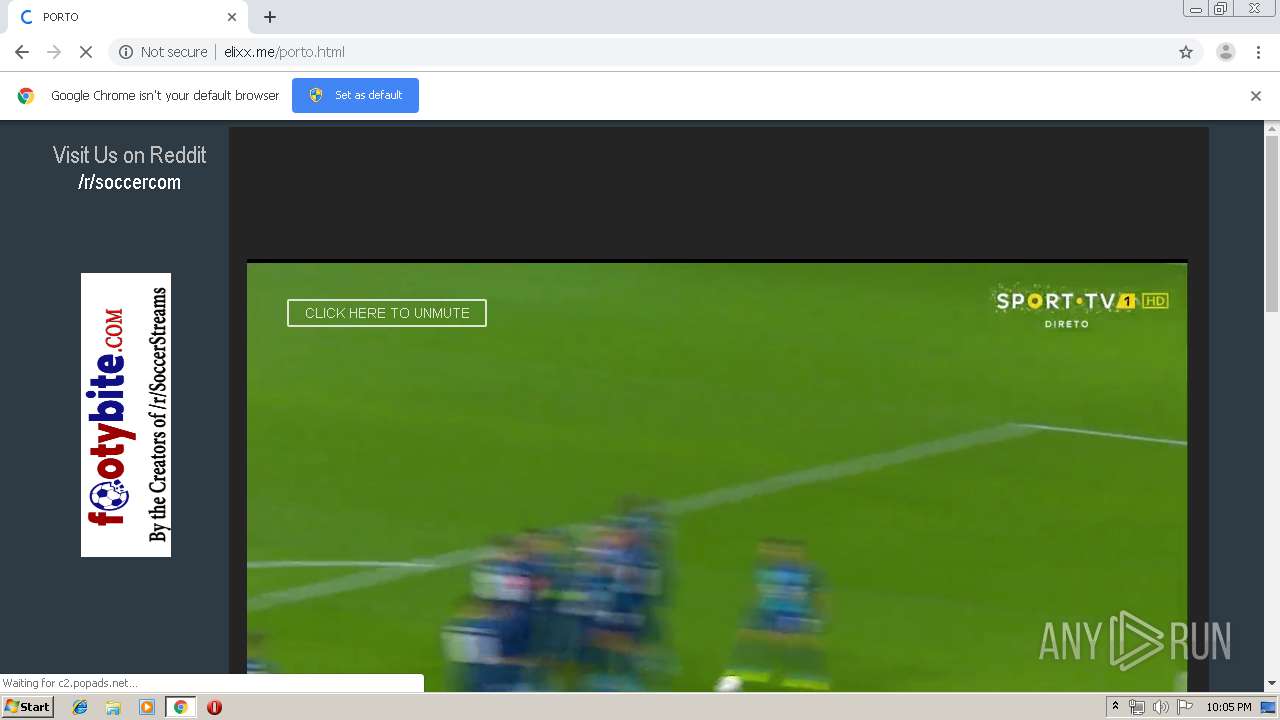This screenshot has height=720, width=1280.
Task: Open the footybite.com banner
Action: pyautogui.click(x=126, y=415)
